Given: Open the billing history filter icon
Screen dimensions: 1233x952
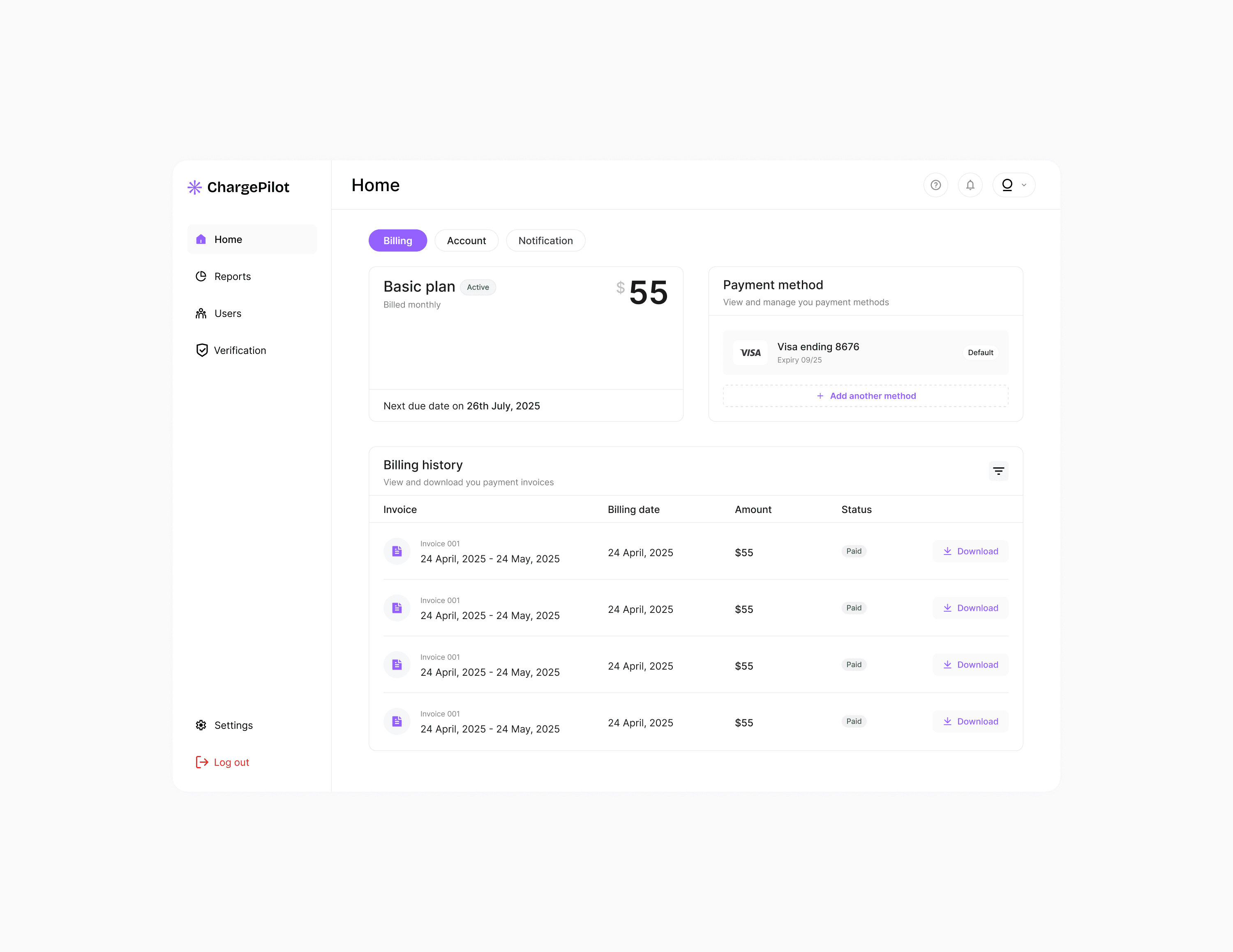Looking at the screenshot, I should coord(998,471).
